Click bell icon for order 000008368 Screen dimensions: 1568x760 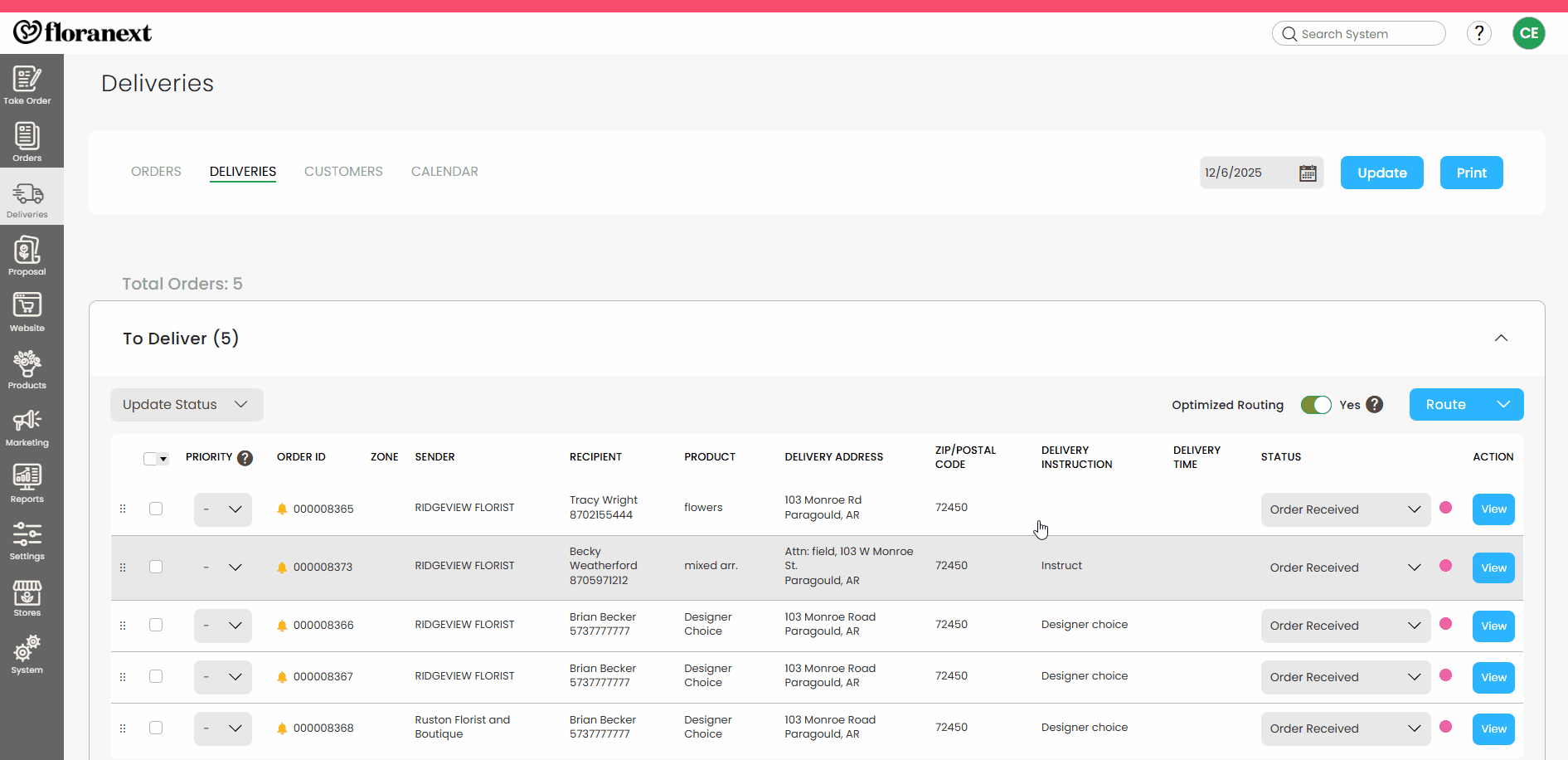[x=282, y=728]
